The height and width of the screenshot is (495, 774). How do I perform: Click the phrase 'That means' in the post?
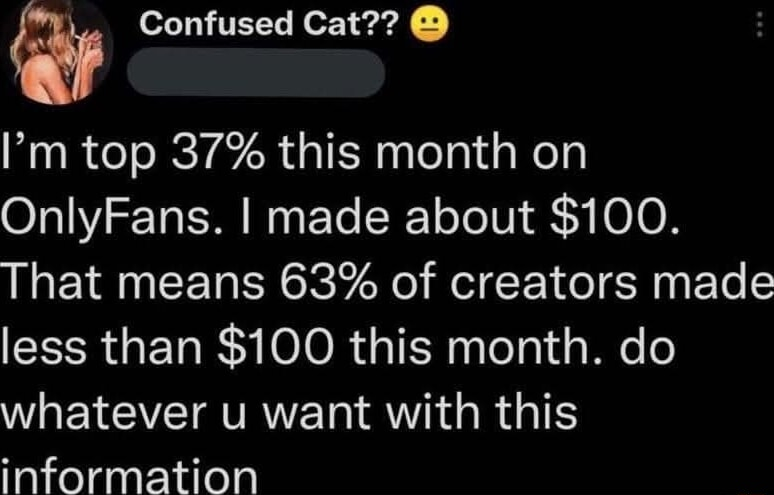[133, 283]
